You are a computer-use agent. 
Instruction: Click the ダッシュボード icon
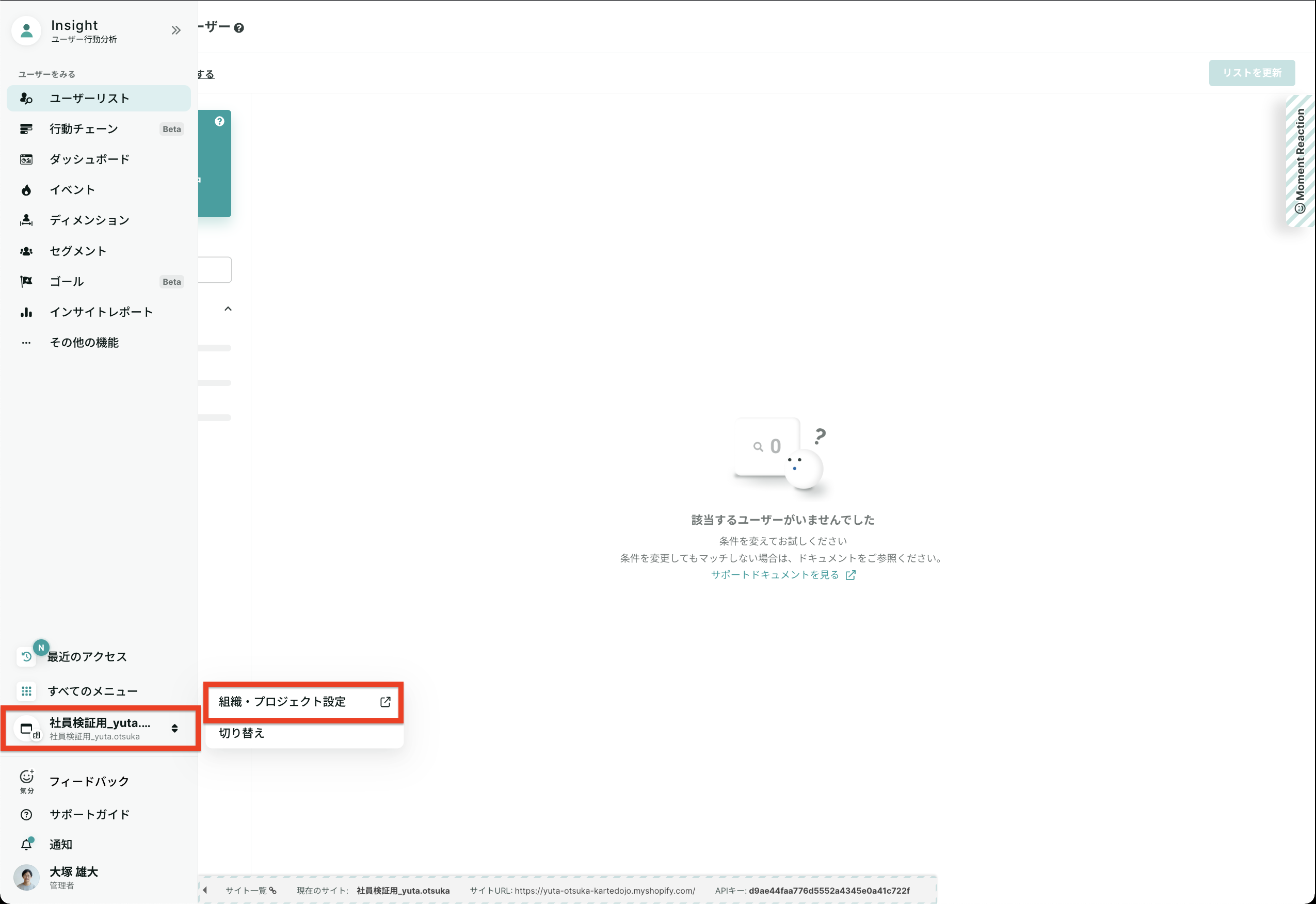[26, 160]
